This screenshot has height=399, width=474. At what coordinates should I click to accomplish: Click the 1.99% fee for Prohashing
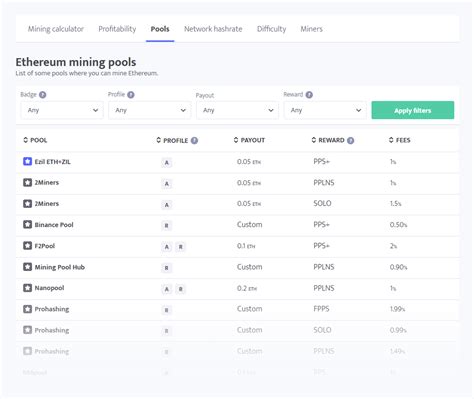[397, 309]
